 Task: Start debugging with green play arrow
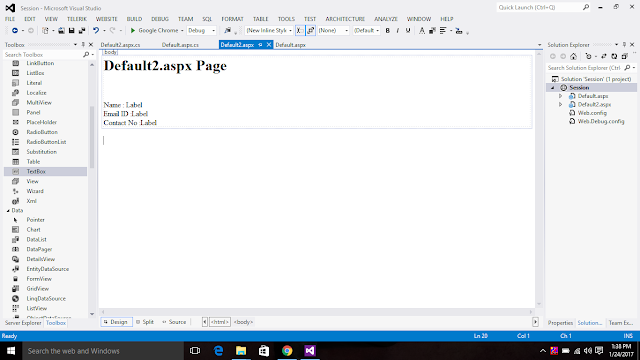[133, 31]
